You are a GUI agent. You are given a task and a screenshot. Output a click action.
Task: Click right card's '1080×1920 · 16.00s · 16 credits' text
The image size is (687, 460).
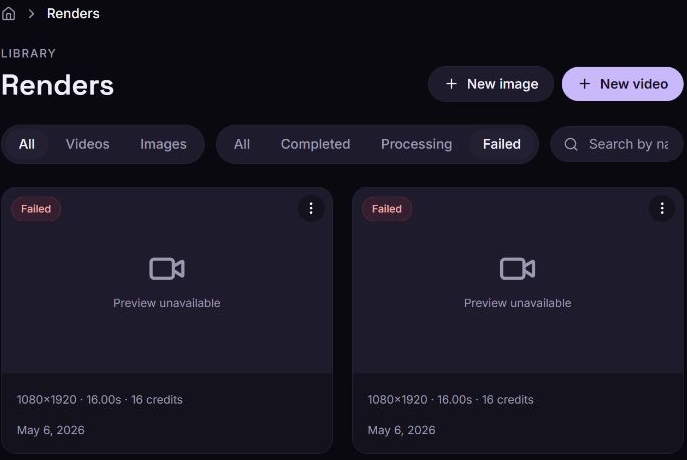tap(450, 400)
